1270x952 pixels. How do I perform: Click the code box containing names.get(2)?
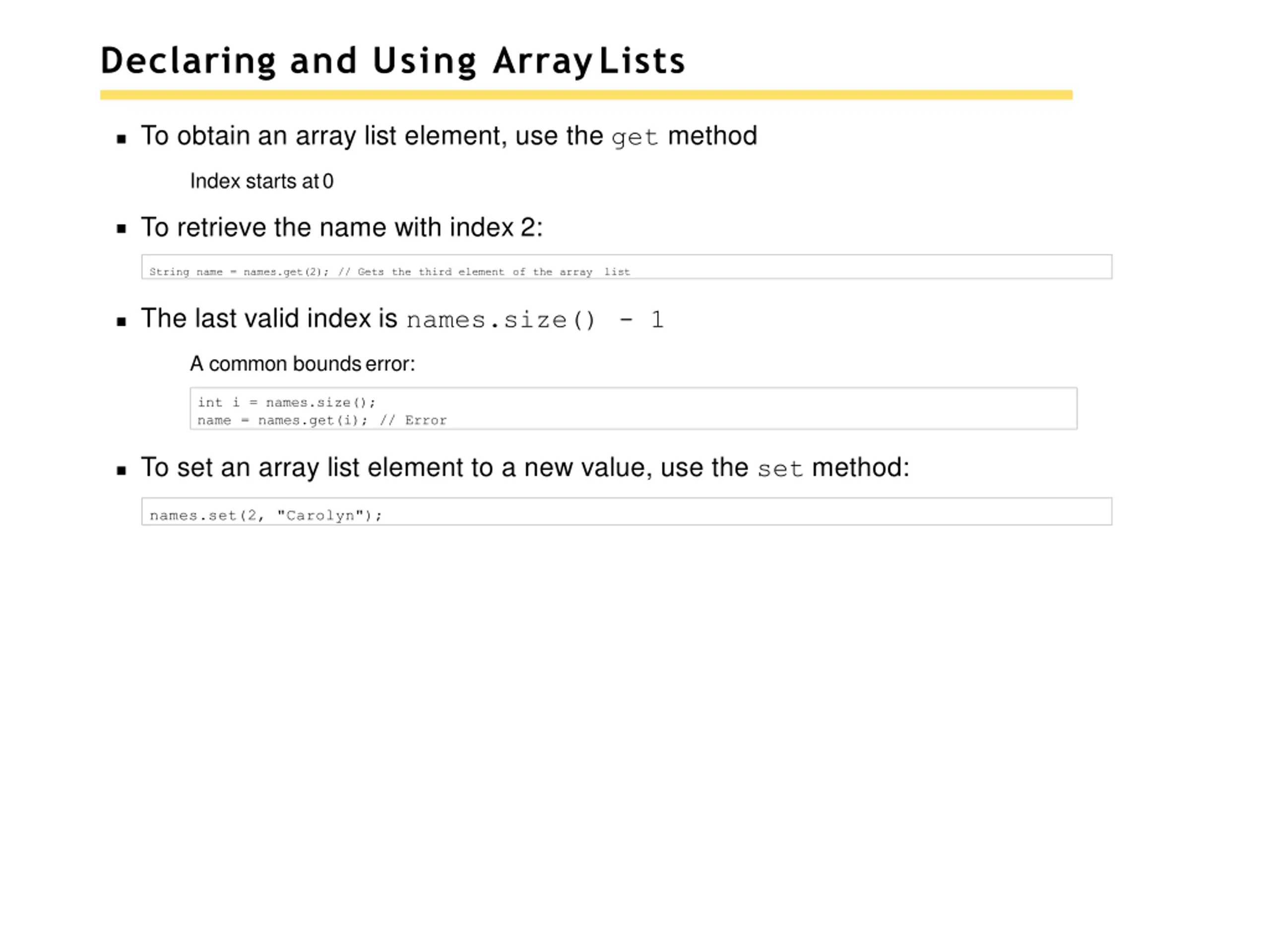point(627,266)
